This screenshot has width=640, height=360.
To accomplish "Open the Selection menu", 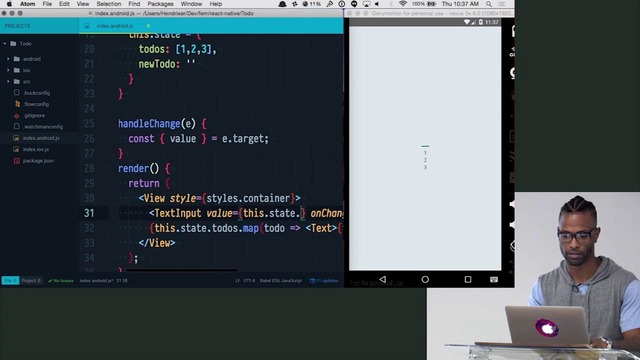I will (109, 4).
